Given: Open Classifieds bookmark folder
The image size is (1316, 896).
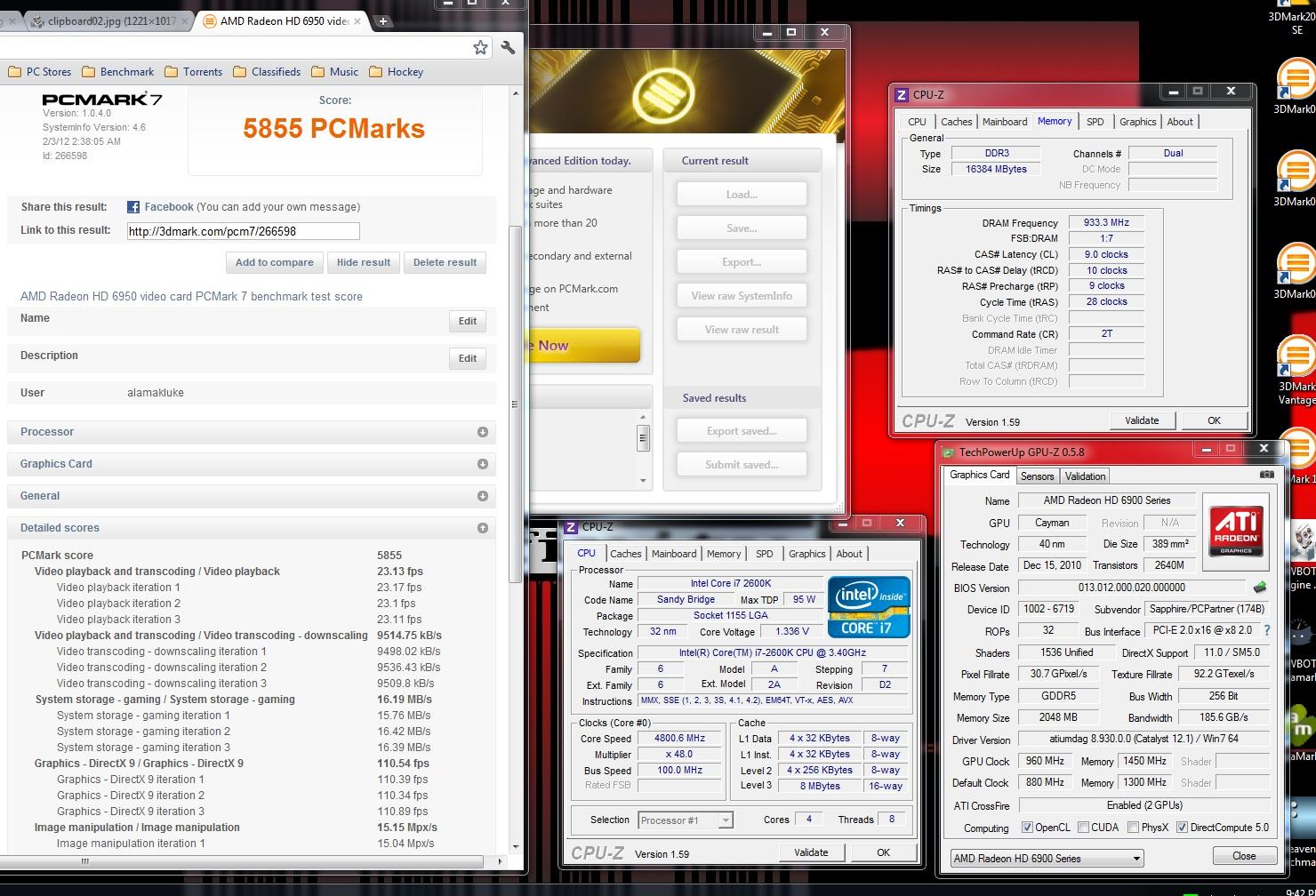Looking at the screenshot, I should click(x=267, y=72).
